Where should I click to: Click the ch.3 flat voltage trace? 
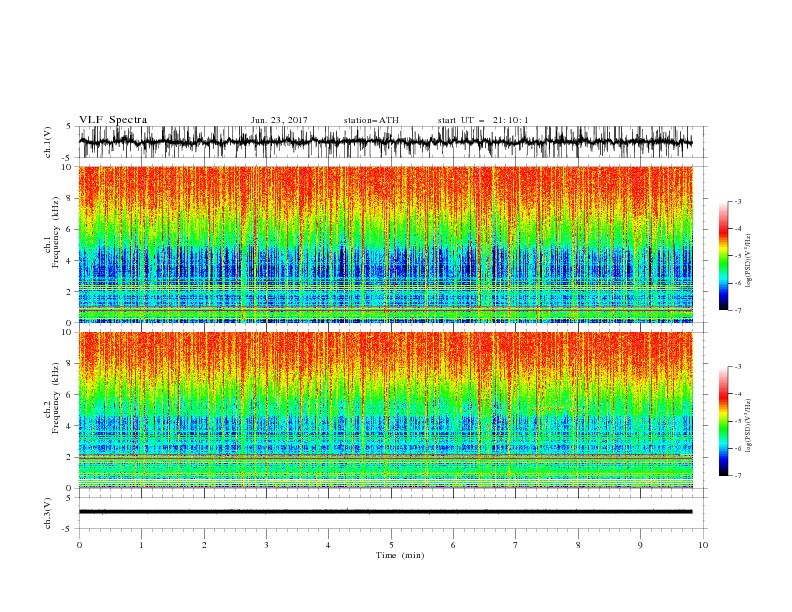pos(385,512)
